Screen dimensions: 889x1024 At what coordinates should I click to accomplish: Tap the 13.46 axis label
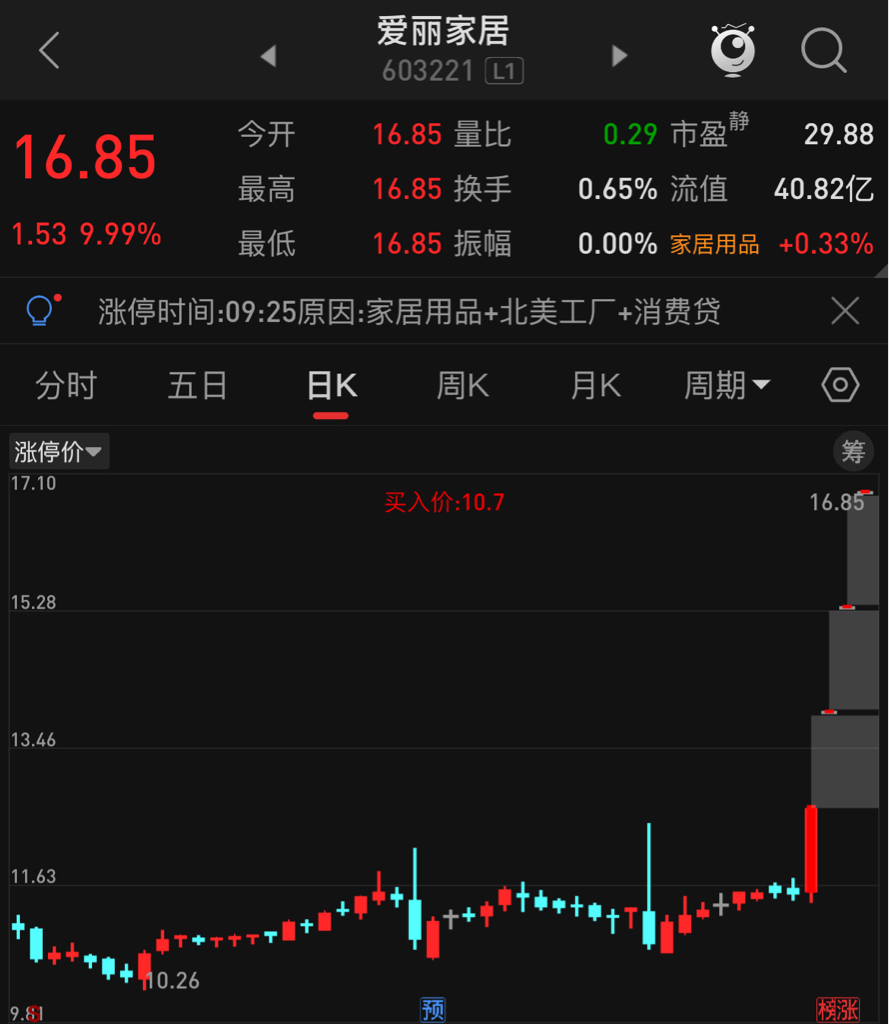click(x=33, y=740)
